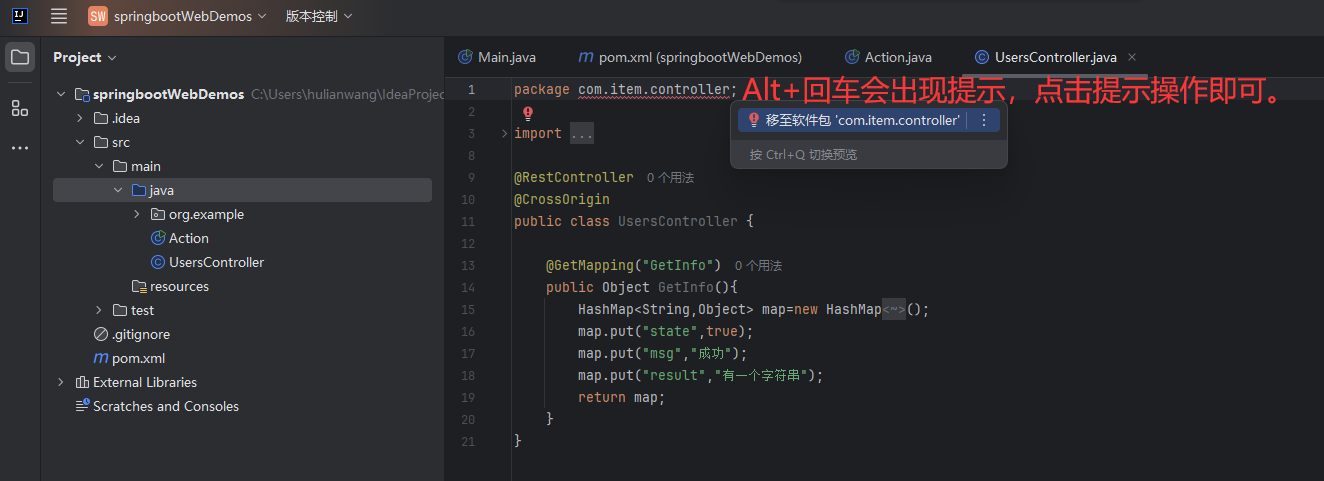The image size is (1324, 481).
Task: Open the Project view dropdown
Action: 85,57
